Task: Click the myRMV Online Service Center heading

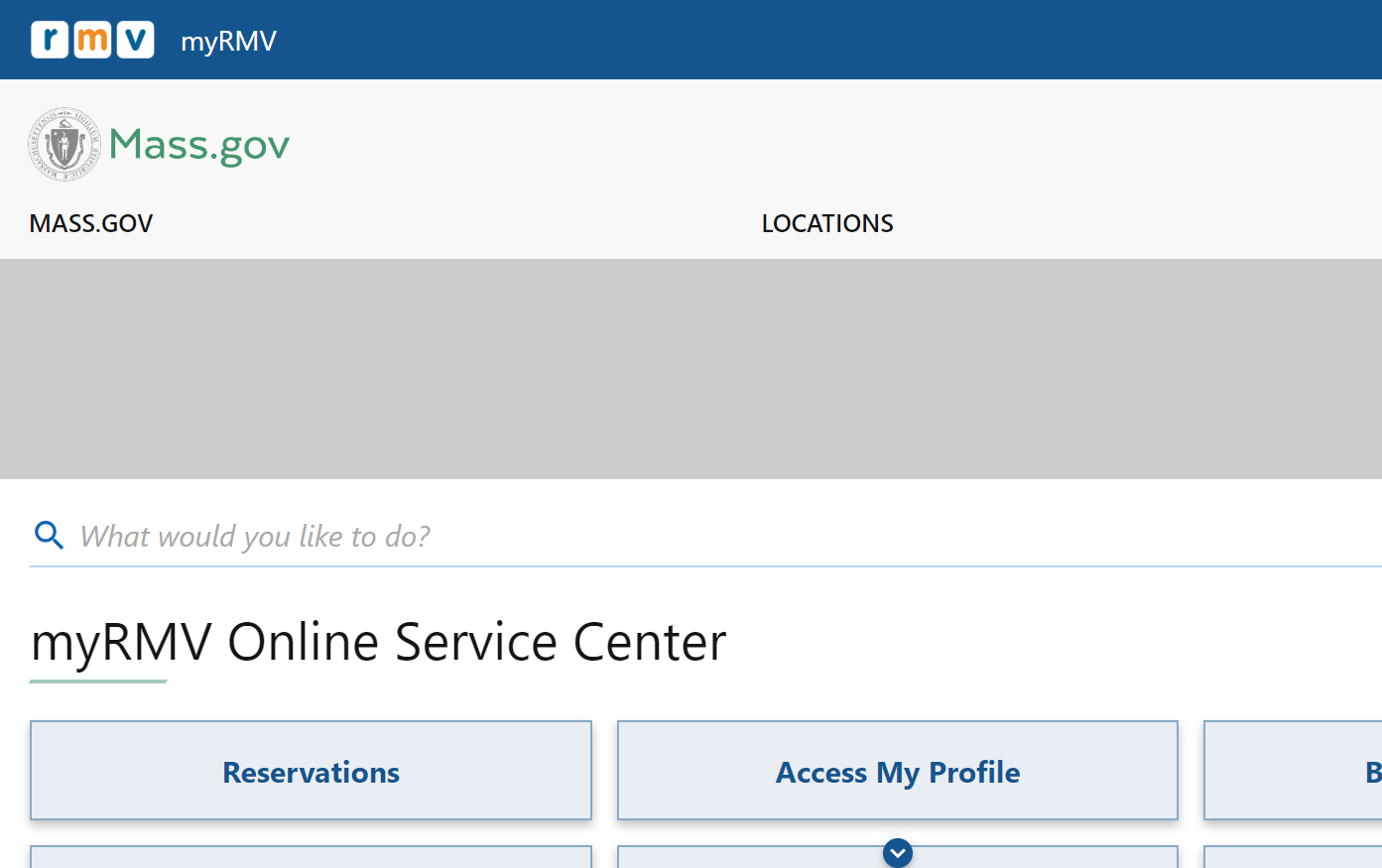Action: point(379,642)
